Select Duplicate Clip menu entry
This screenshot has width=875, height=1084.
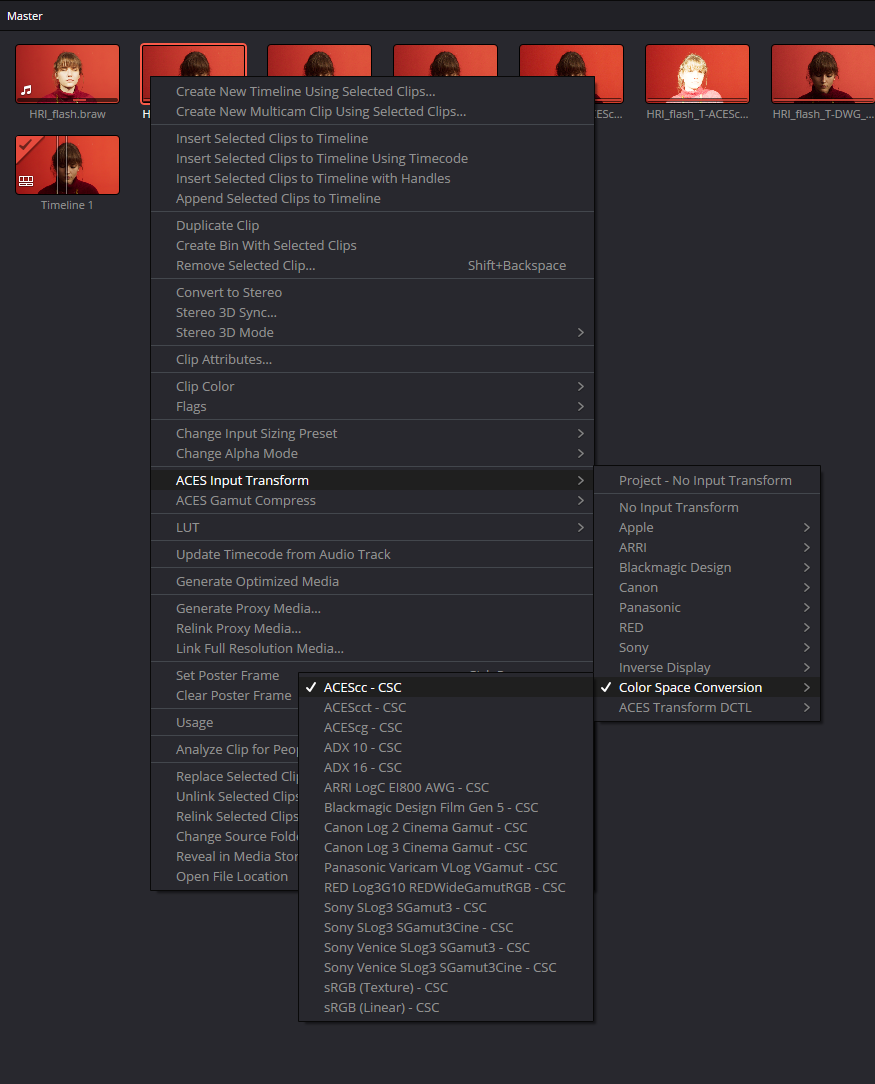point(217,225)
